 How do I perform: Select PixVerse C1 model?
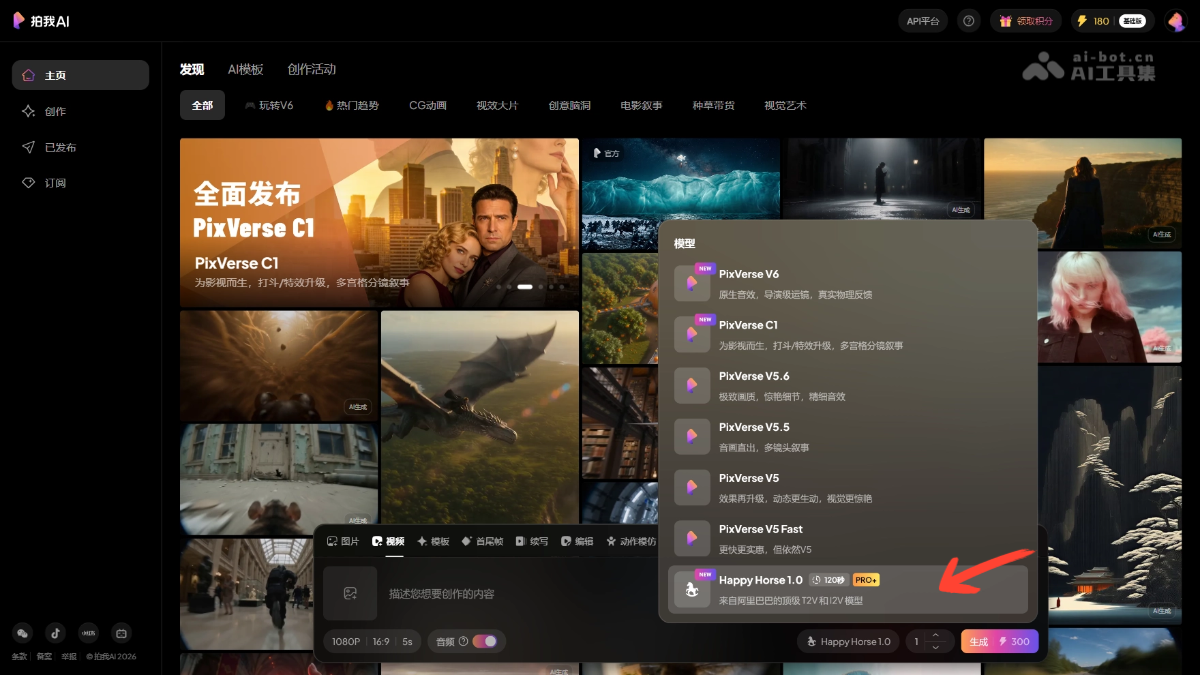tap(848, 335)
